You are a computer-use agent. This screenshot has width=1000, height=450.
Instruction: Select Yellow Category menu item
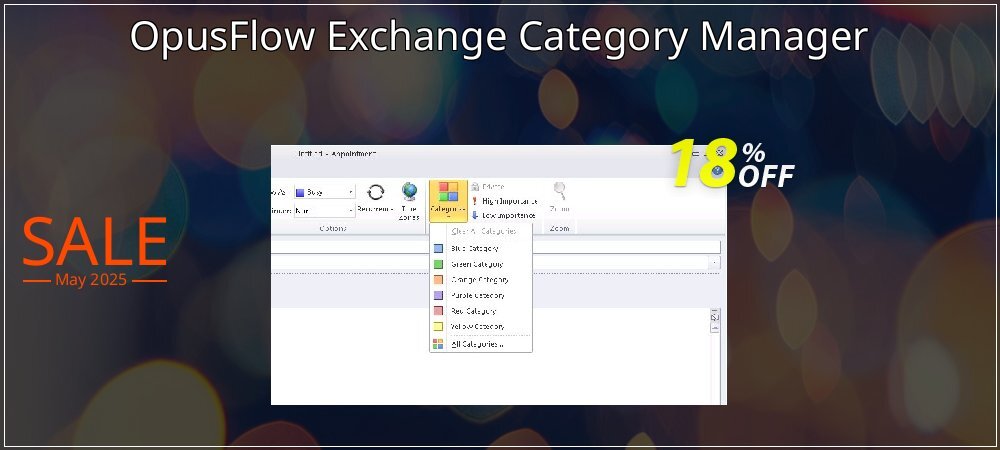coord(481,326)
